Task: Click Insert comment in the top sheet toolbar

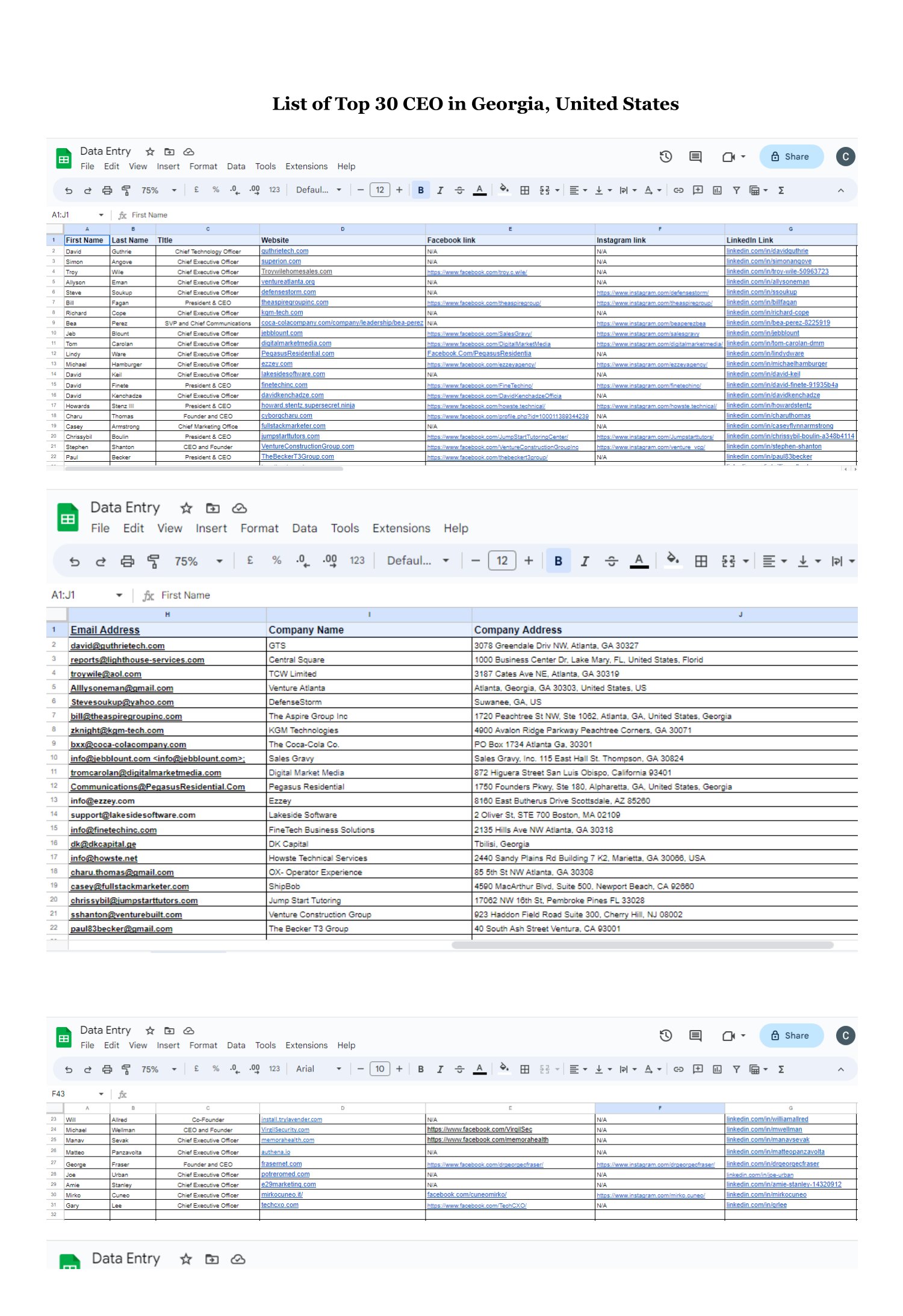Action: pyautogui.click(x=698, y=190)
